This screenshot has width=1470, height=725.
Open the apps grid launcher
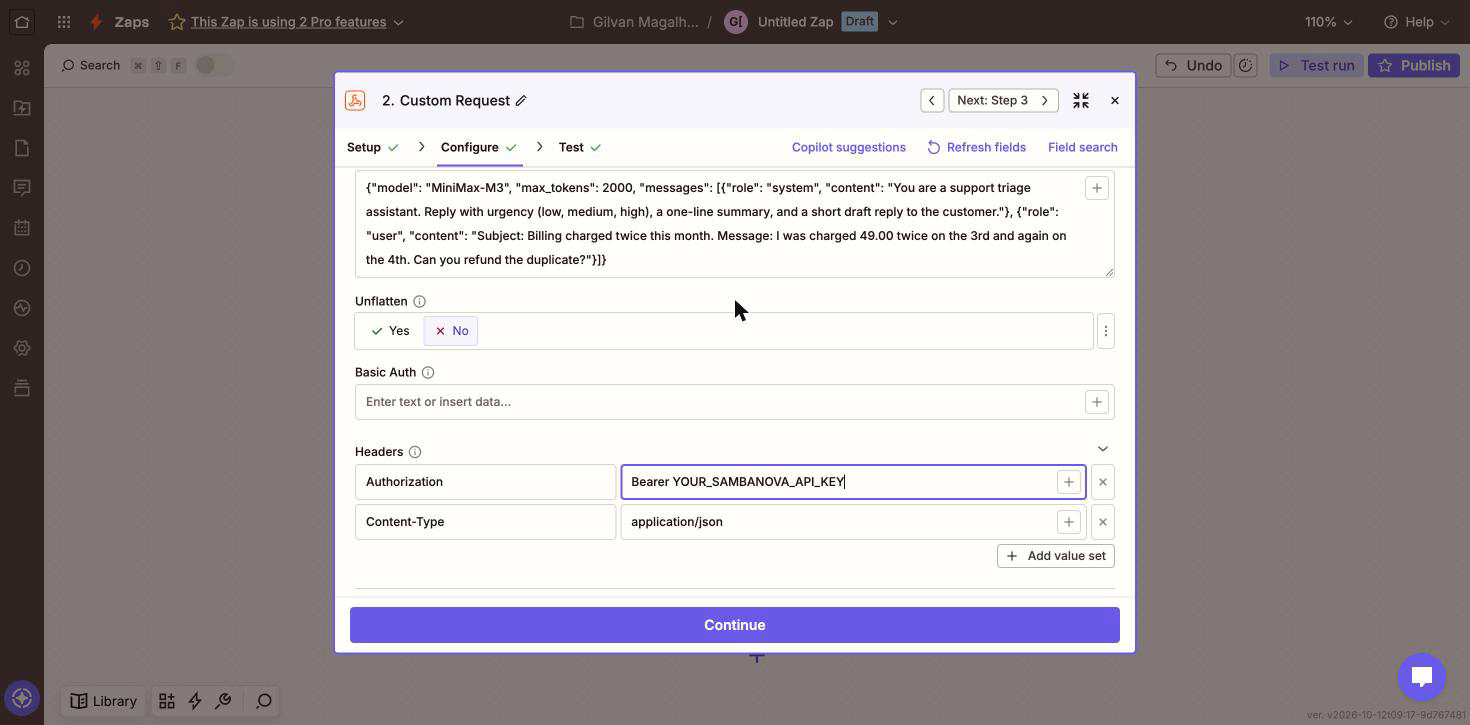64,22
